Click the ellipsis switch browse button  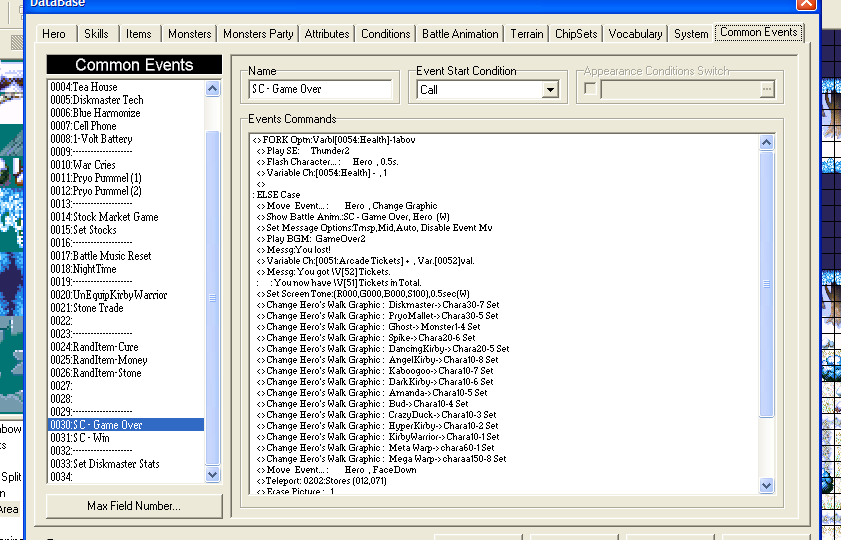(767, 90)
